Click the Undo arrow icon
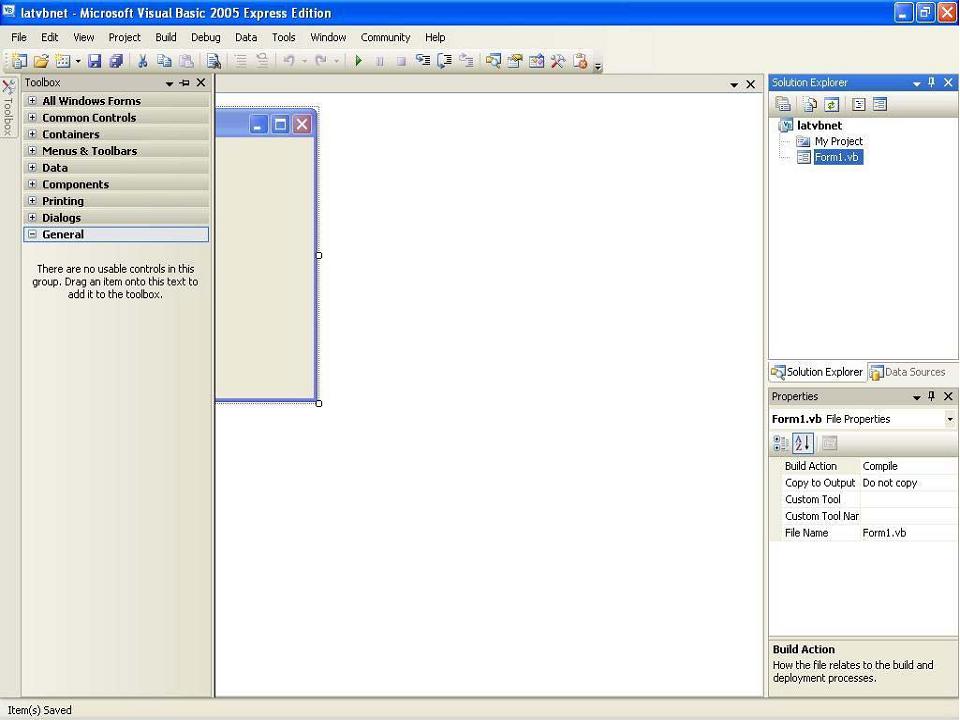This screenshot has width=960, height=720. point(289,61)
